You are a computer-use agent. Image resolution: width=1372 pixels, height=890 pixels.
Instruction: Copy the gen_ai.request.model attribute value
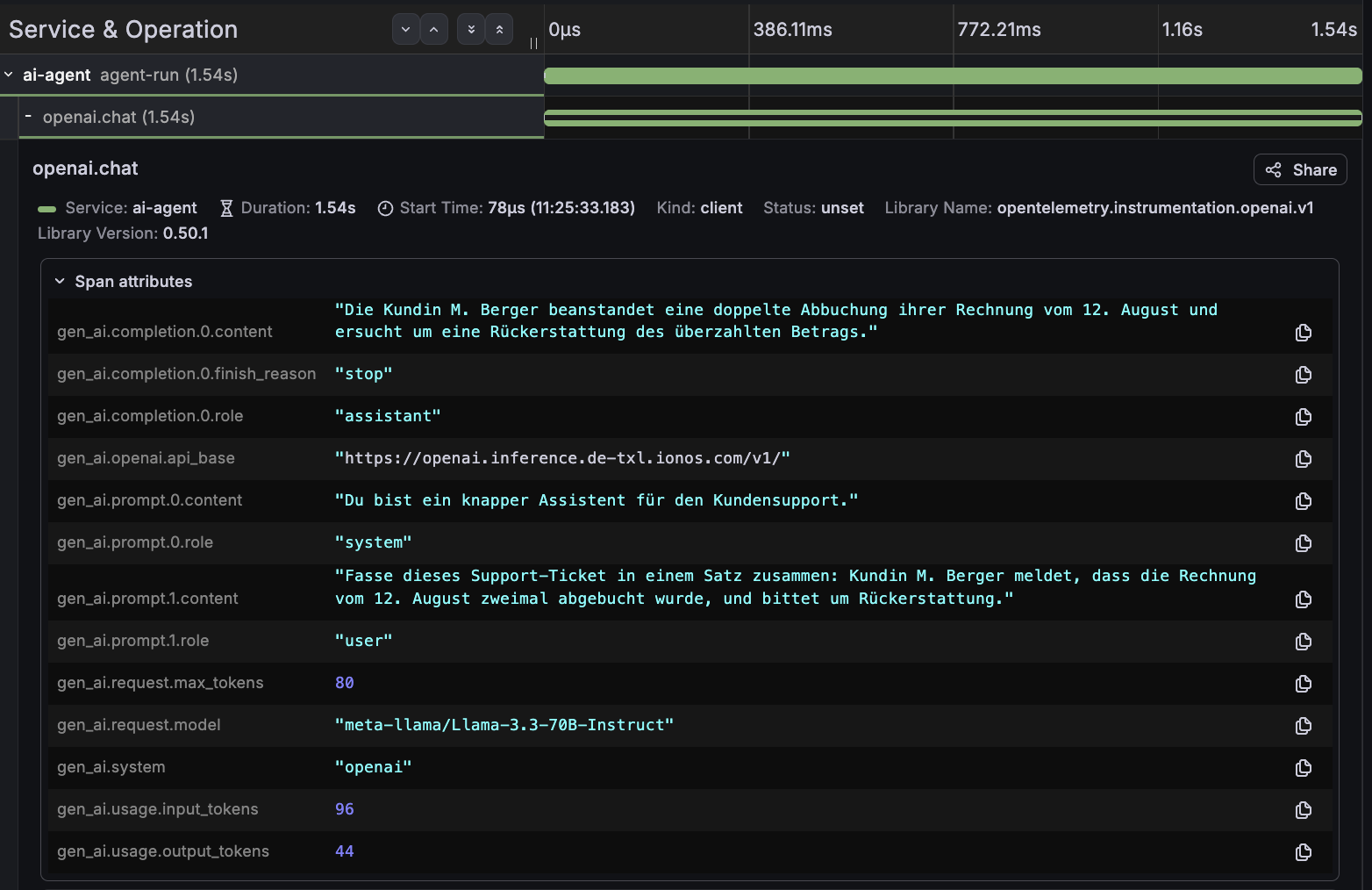[x=1304, y=726]
